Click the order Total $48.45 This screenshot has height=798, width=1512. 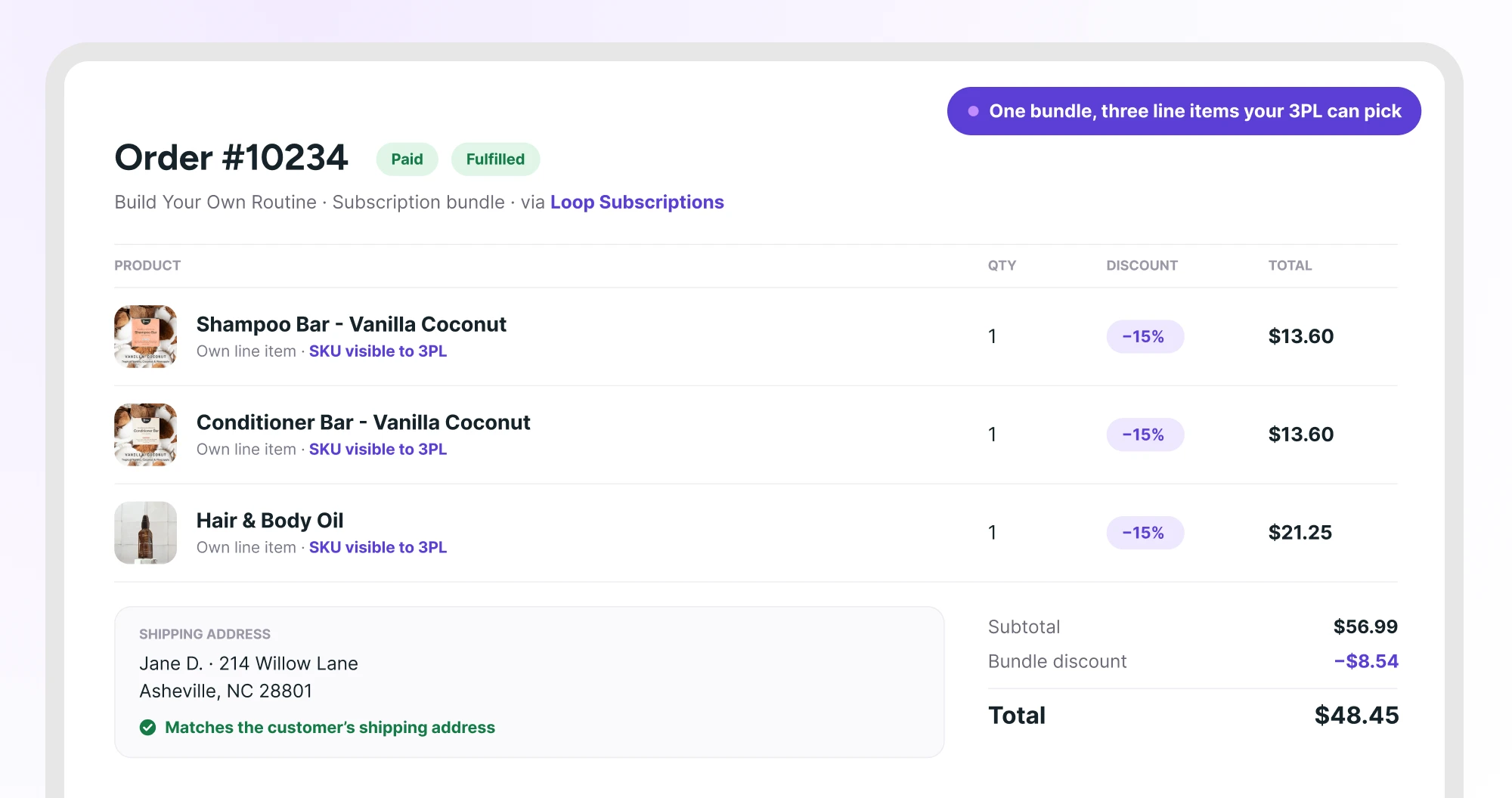tap(1356, 715)
